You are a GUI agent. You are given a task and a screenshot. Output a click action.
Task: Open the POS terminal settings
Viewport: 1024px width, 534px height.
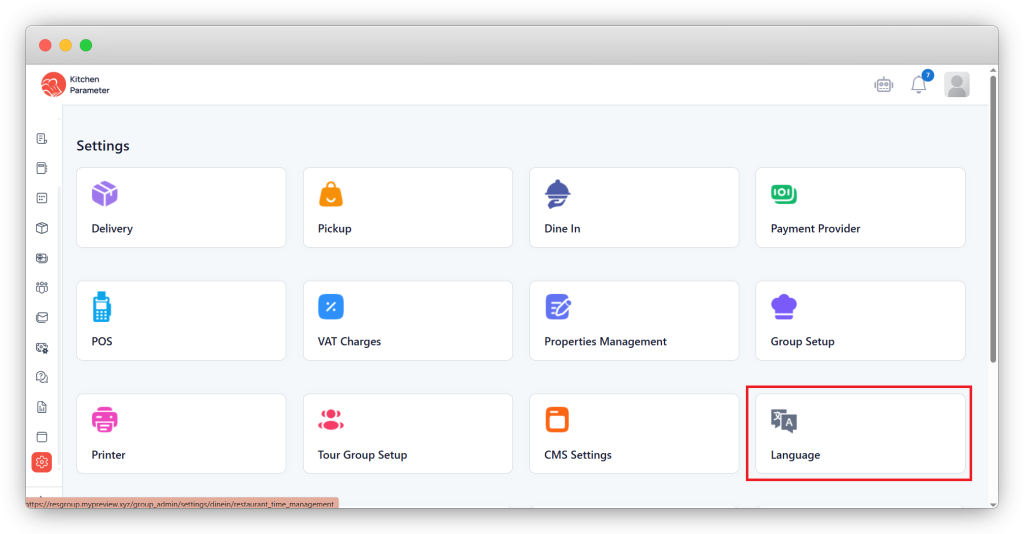click(181, 320)
